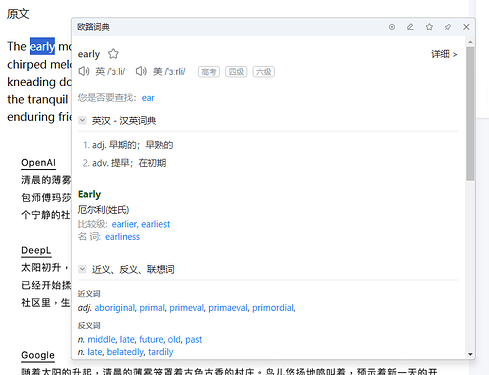489x375 pixels.
Task: Collapse the 近义、反义、联想词 section
Action: click(x=82, y=269)
